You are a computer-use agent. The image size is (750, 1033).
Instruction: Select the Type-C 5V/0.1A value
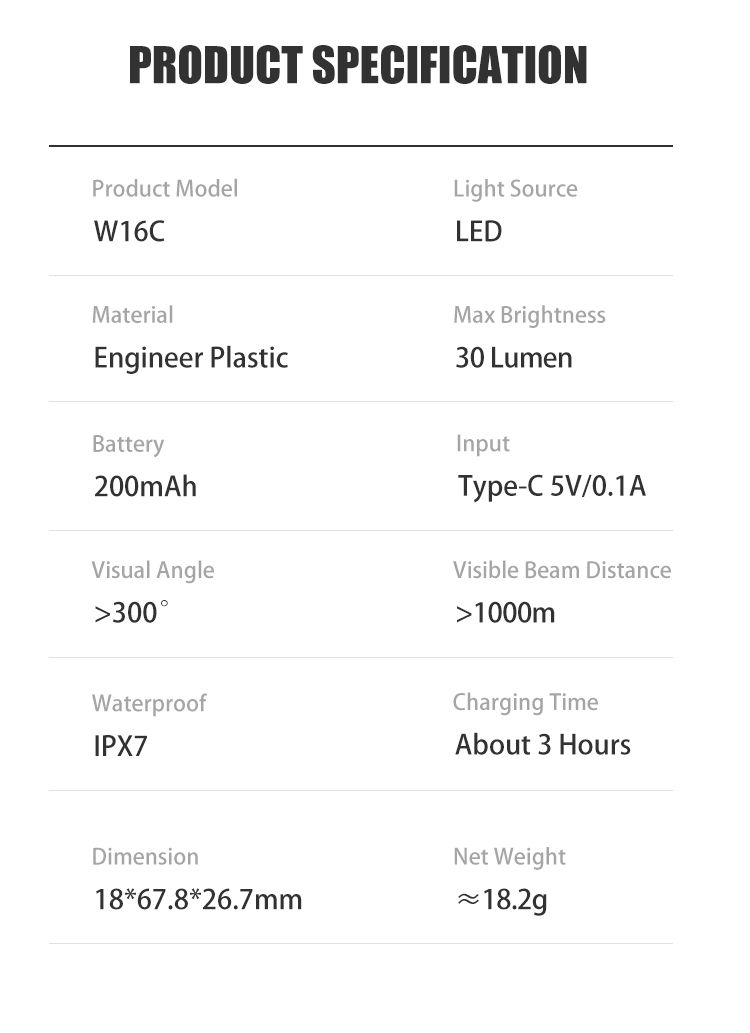coord(552,487)
